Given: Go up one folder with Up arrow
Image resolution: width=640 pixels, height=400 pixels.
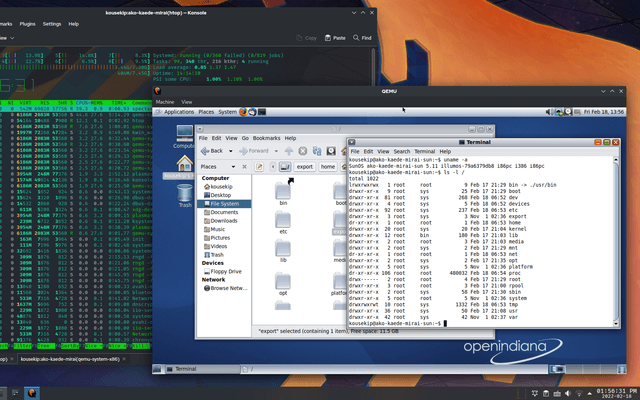Looking at the screenshot, I should click(289, 151).
